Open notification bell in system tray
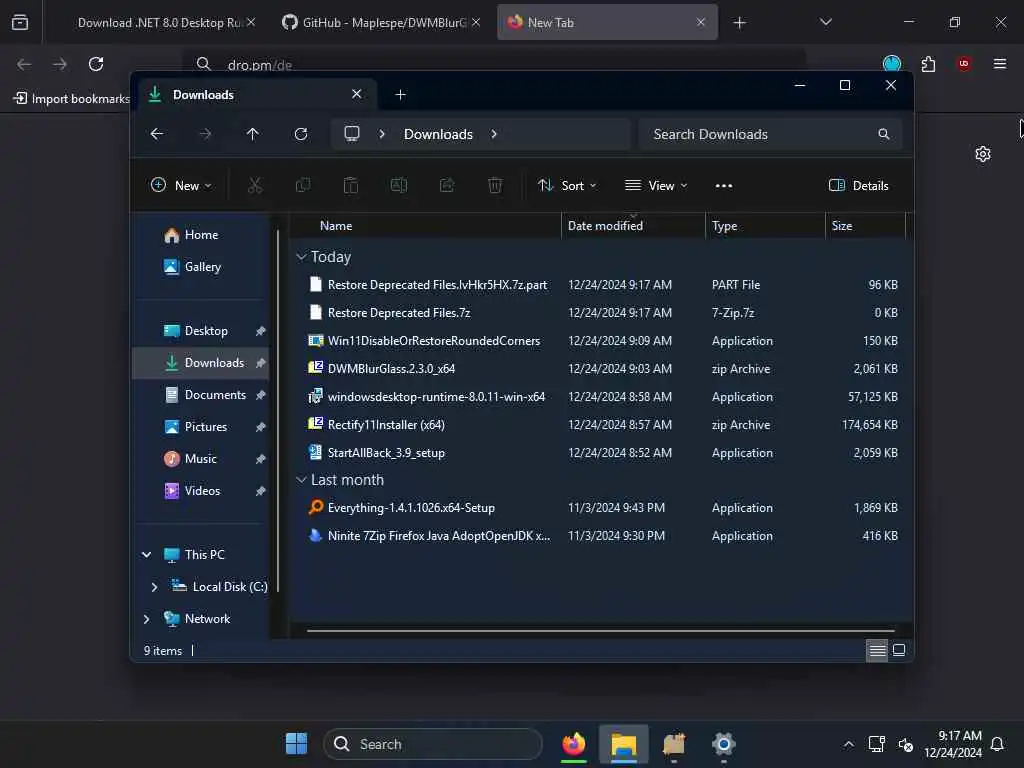The width and height of the screenshot is (1024, 768). (997, 744)
